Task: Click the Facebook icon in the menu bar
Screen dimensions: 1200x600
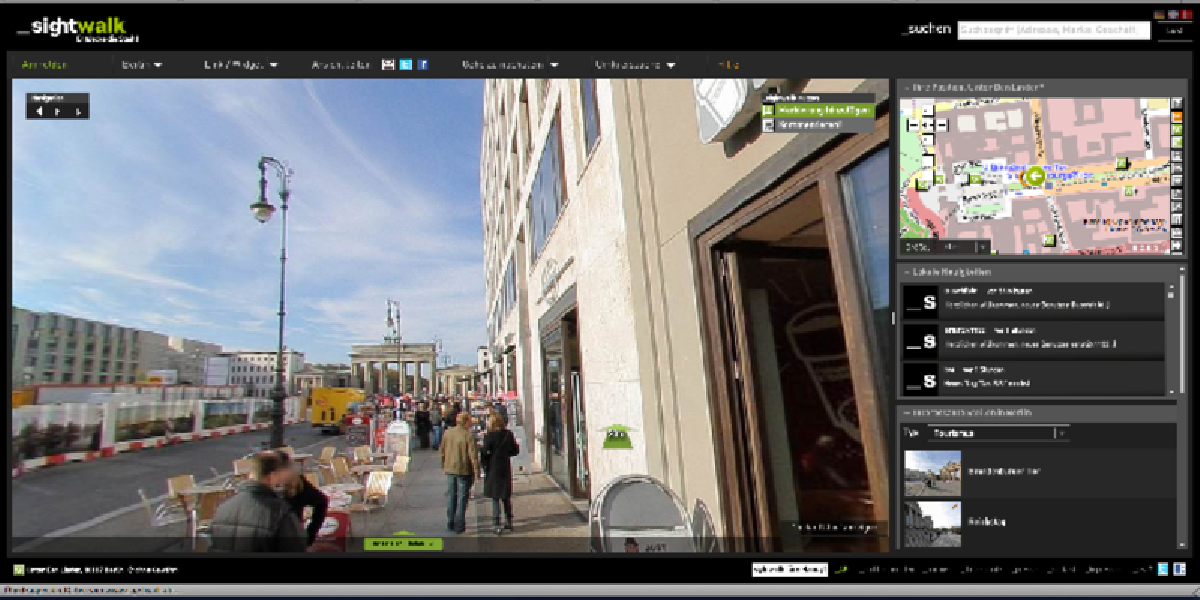Action: click(x=423, y=65)
